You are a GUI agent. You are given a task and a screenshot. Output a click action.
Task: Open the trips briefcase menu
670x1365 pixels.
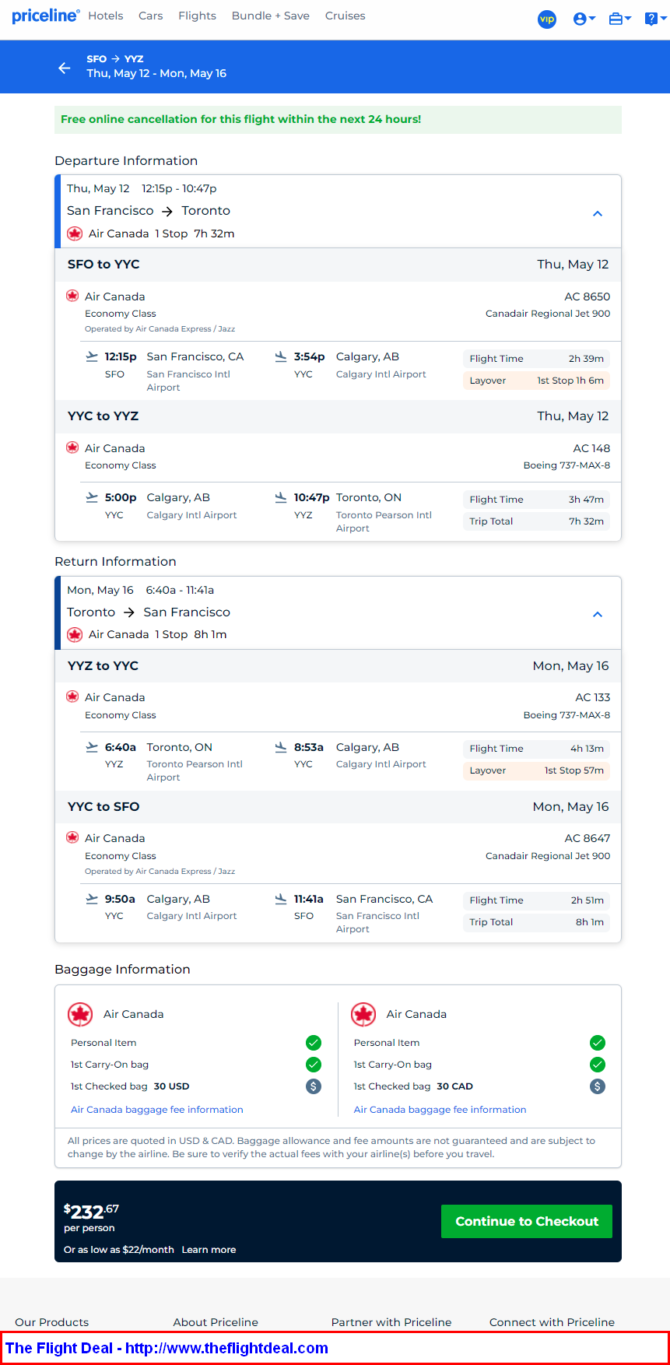pyautogui.click(x=619, y=19)
